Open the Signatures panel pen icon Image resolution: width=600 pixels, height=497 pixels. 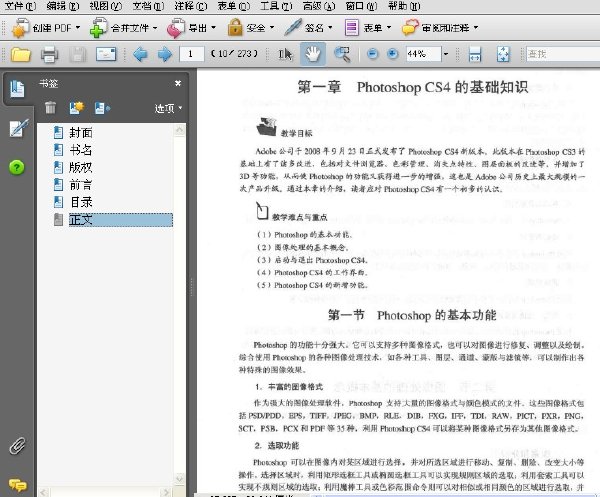tap(18, 128)
